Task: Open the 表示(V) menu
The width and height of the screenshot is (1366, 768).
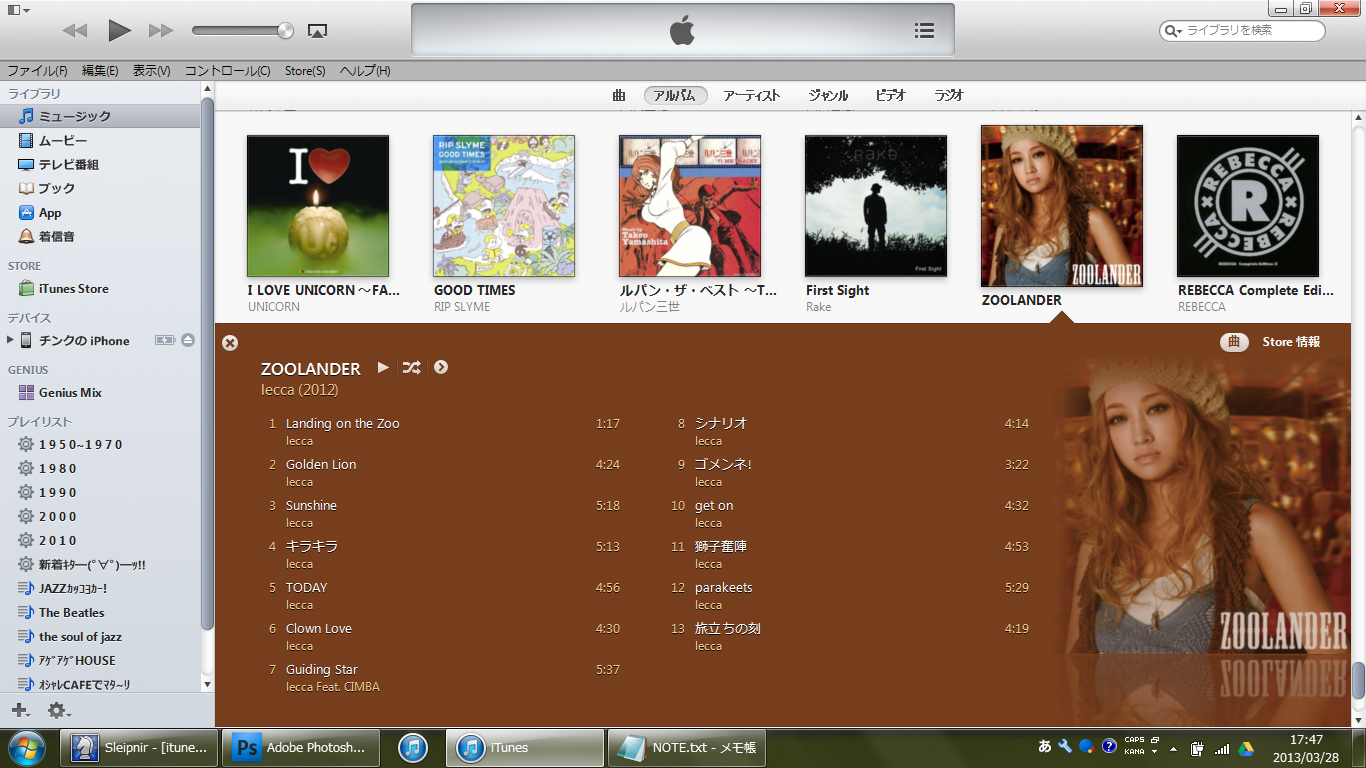Action: click(x=152, y=71)
